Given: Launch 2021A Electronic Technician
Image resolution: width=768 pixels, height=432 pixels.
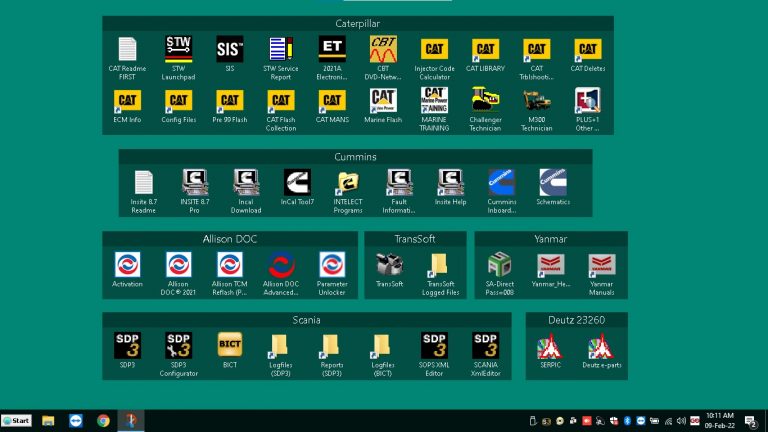Looking at the screenshot, I should [332, 49].
